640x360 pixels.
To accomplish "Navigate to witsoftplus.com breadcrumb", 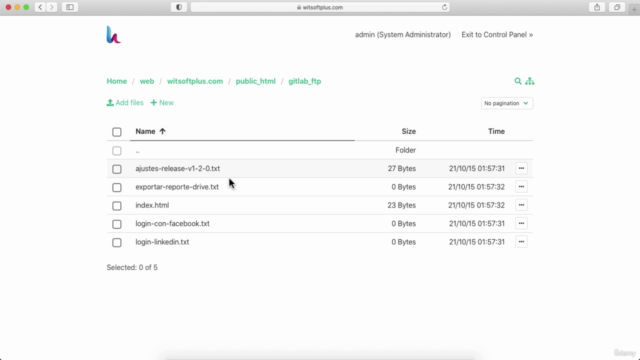I will 195,81.
